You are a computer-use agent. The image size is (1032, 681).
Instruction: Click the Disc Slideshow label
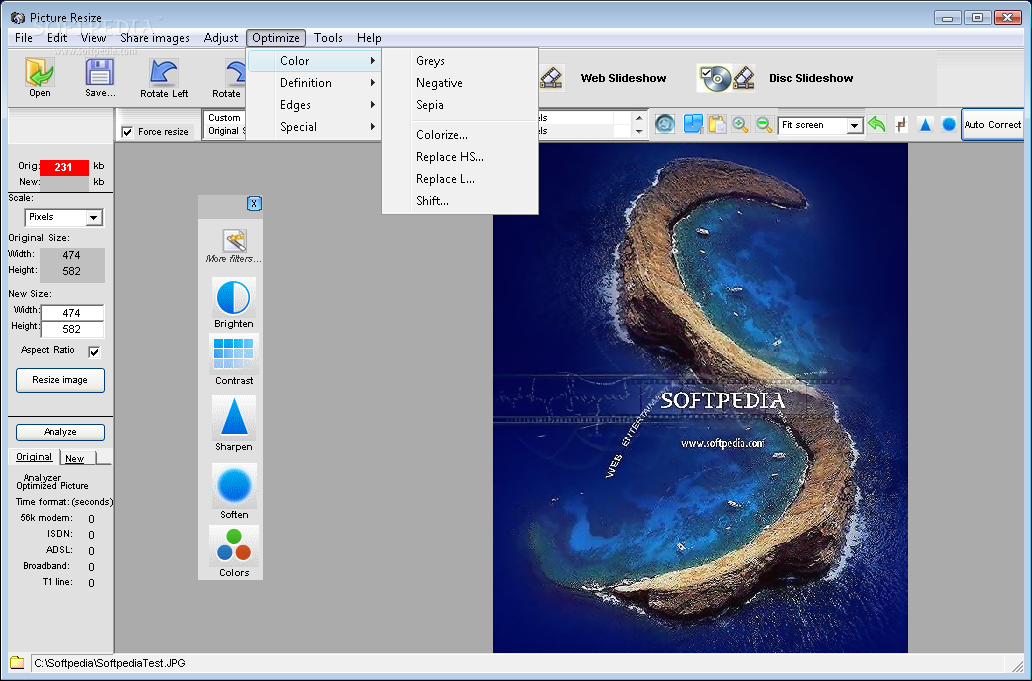pos(811,78)
